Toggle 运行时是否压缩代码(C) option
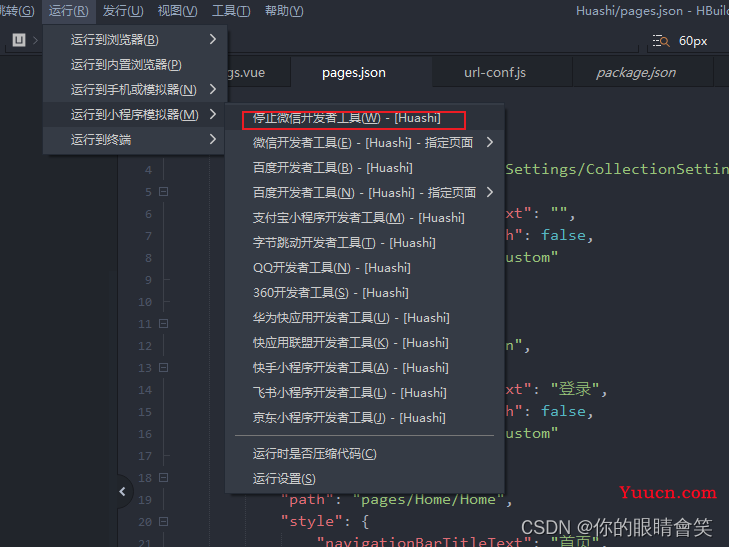Image resolution: width=729 pixels, height=547 pixels. [x=364, y=454]
